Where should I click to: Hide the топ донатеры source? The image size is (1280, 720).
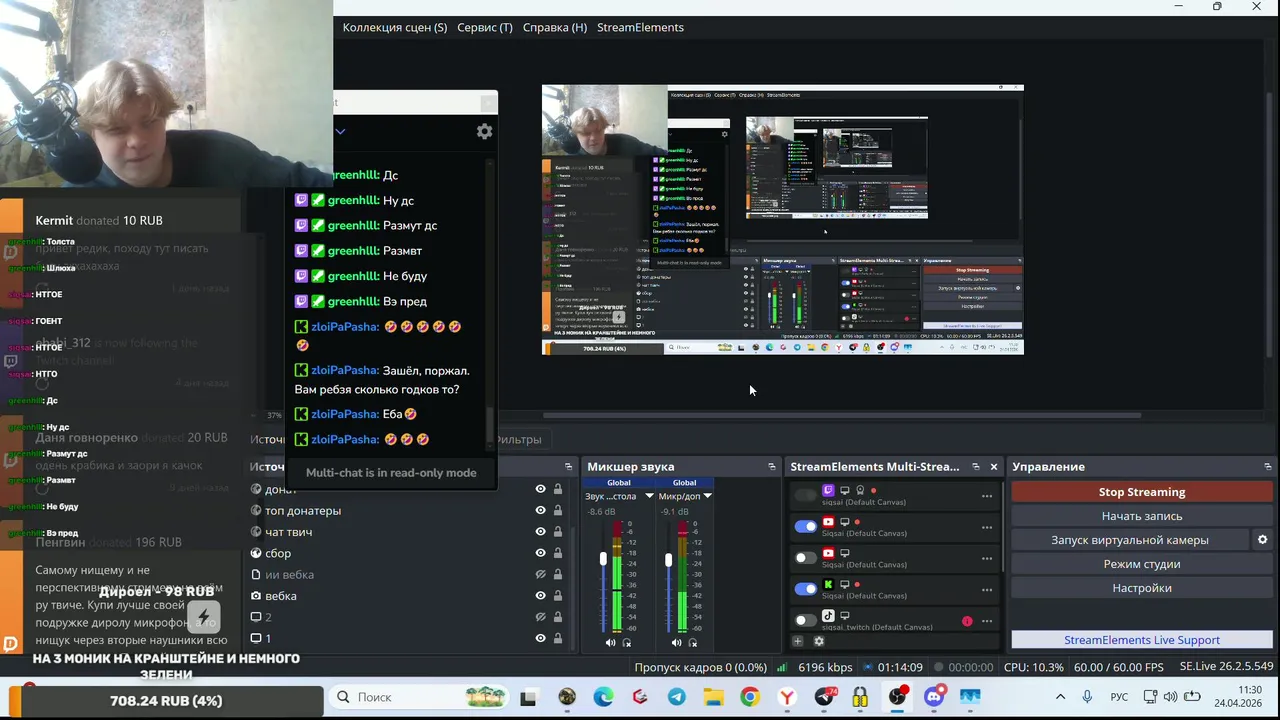coord(540,511)
